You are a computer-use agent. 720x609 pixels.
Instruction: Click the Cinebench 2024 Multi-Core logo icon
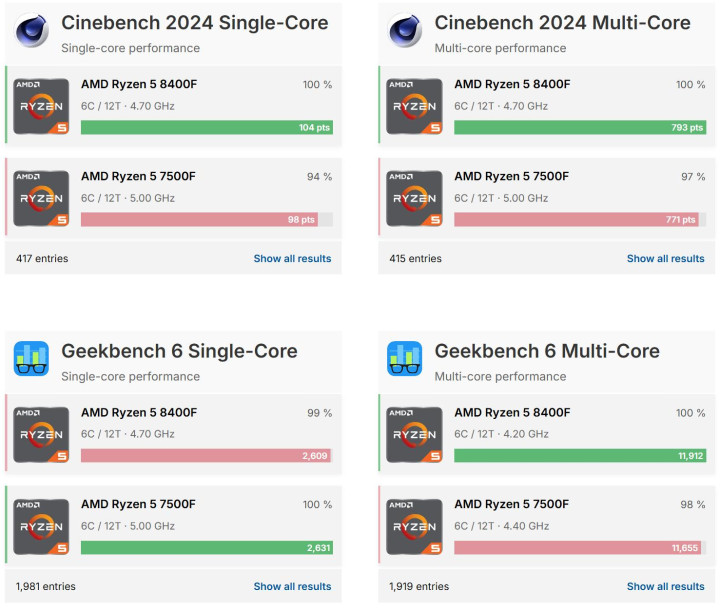(x=404, y=32)
